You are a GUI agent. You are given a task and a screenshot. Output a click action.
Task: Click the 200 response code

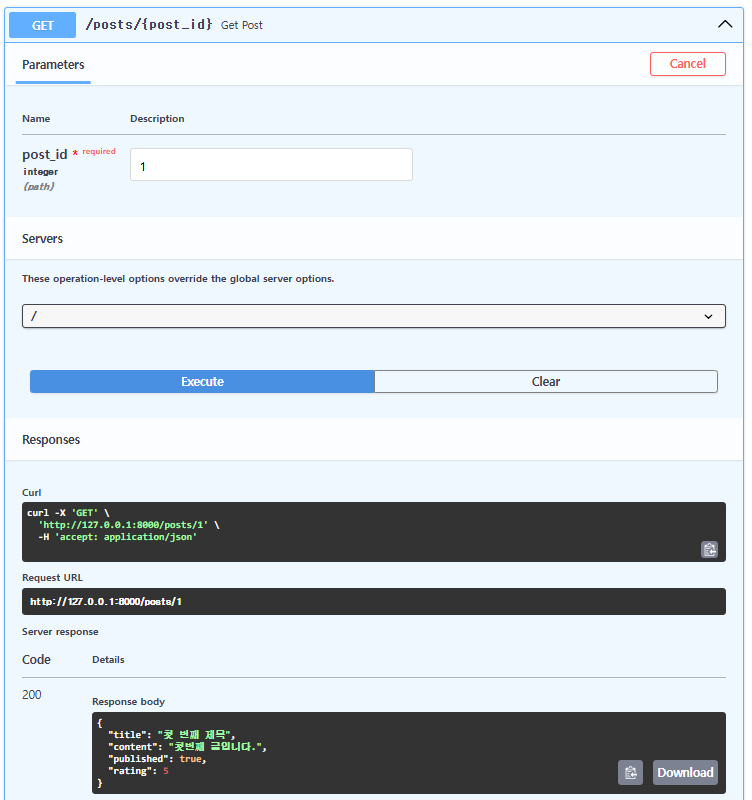pos(32,695)
